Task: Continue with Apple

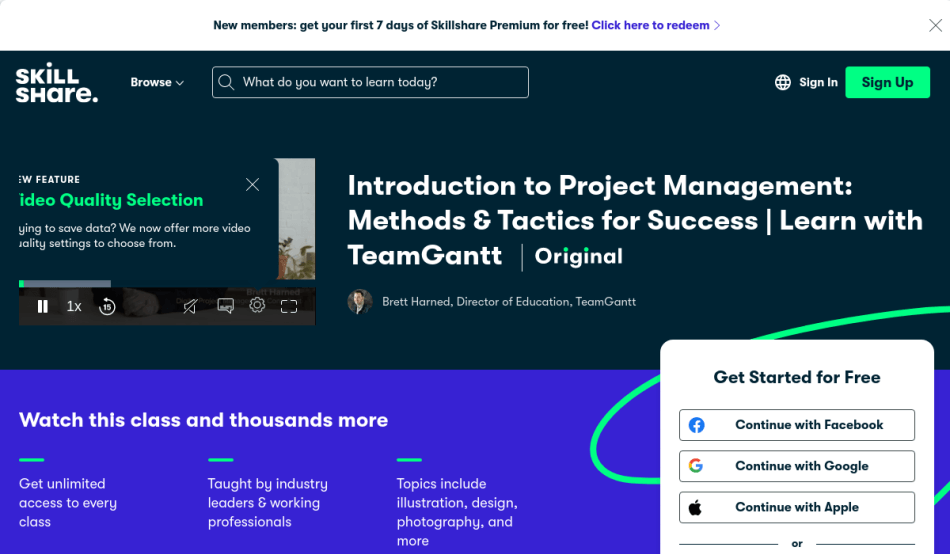Action: (x=797, y=507)
